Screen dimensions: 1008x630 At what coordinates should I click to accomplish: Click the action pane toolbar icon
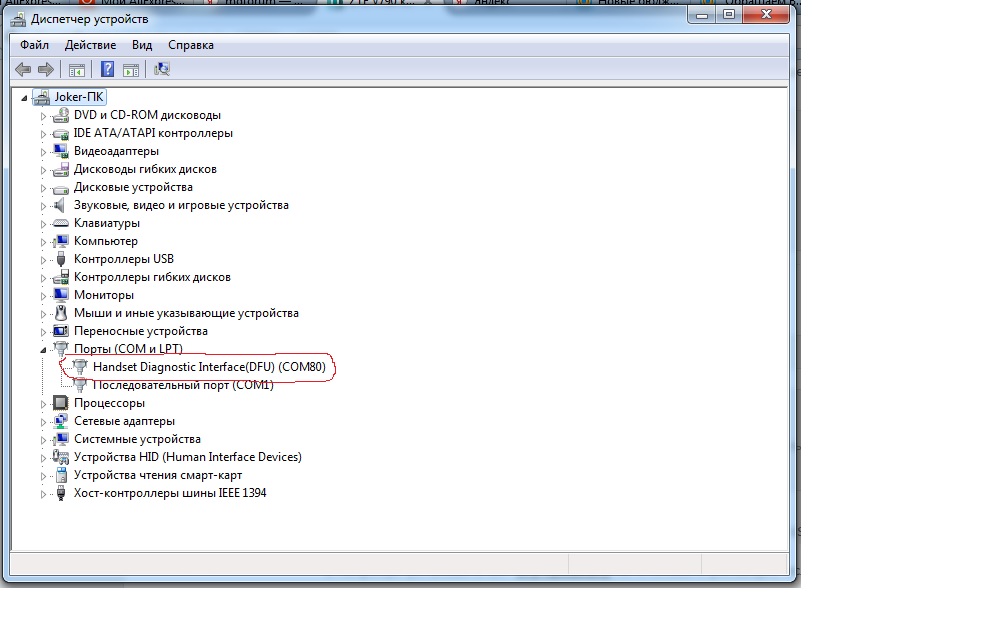coord(131,69)
